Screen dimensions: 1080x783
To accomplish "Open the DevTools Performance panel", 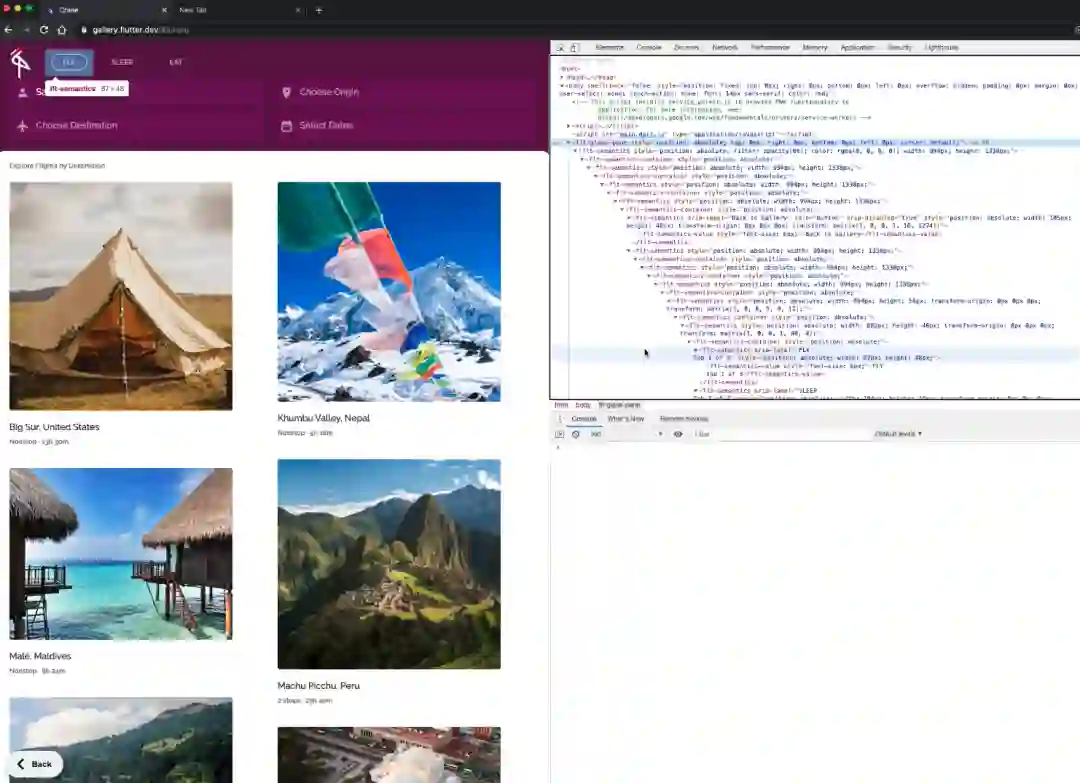I will pos(770,48).
